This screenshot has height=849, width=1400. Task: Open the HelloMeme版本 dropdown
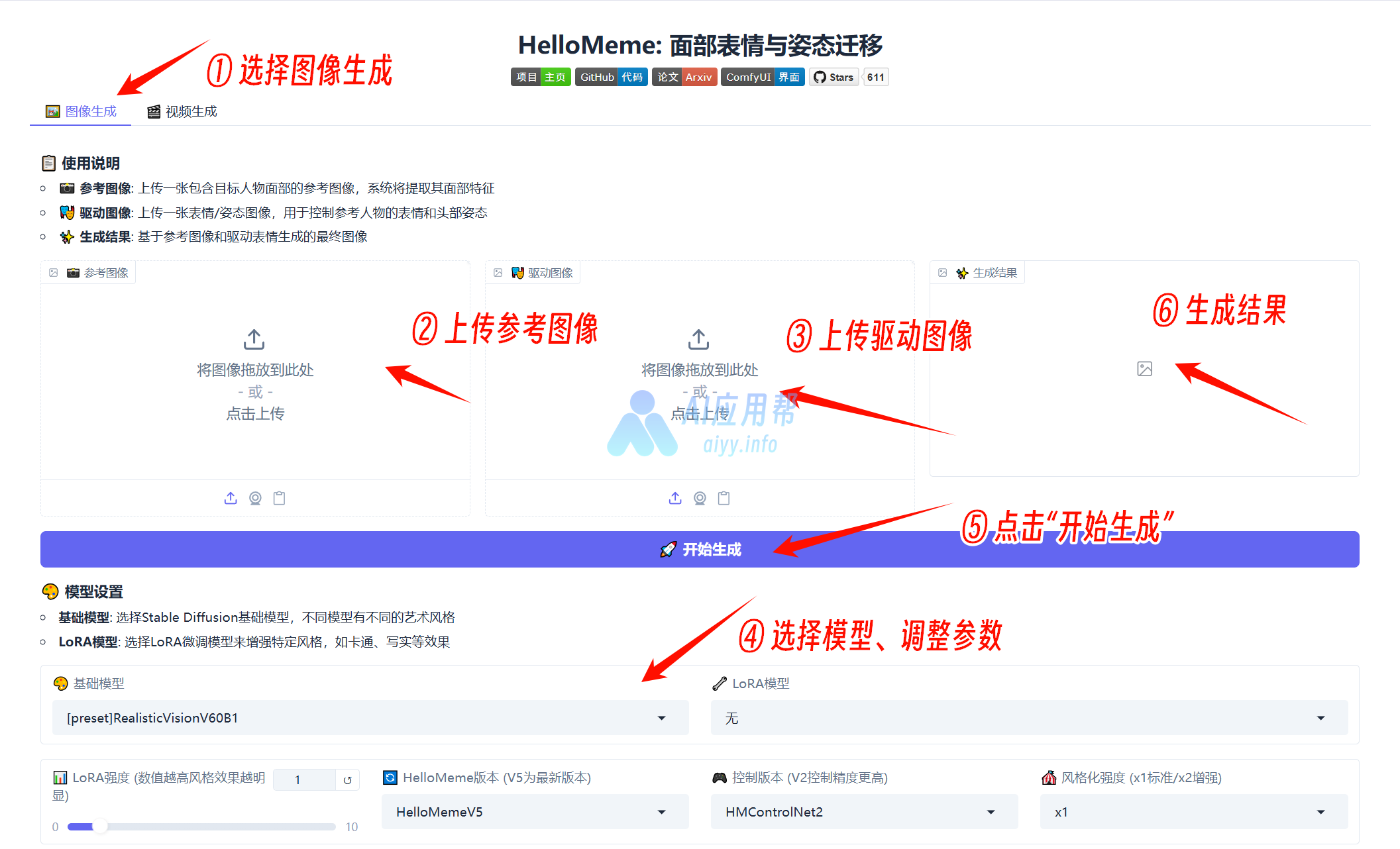(x=535, y=812)
